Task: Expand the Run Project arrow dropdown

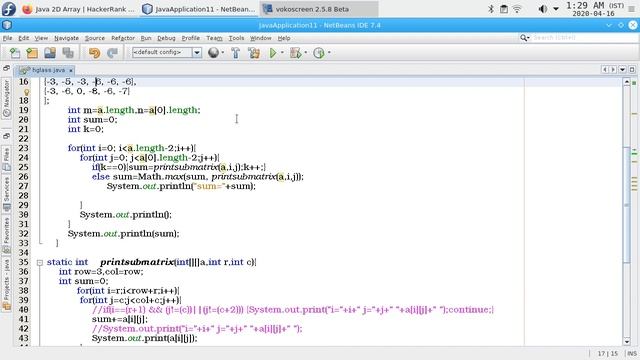Action: click(282, 53)
